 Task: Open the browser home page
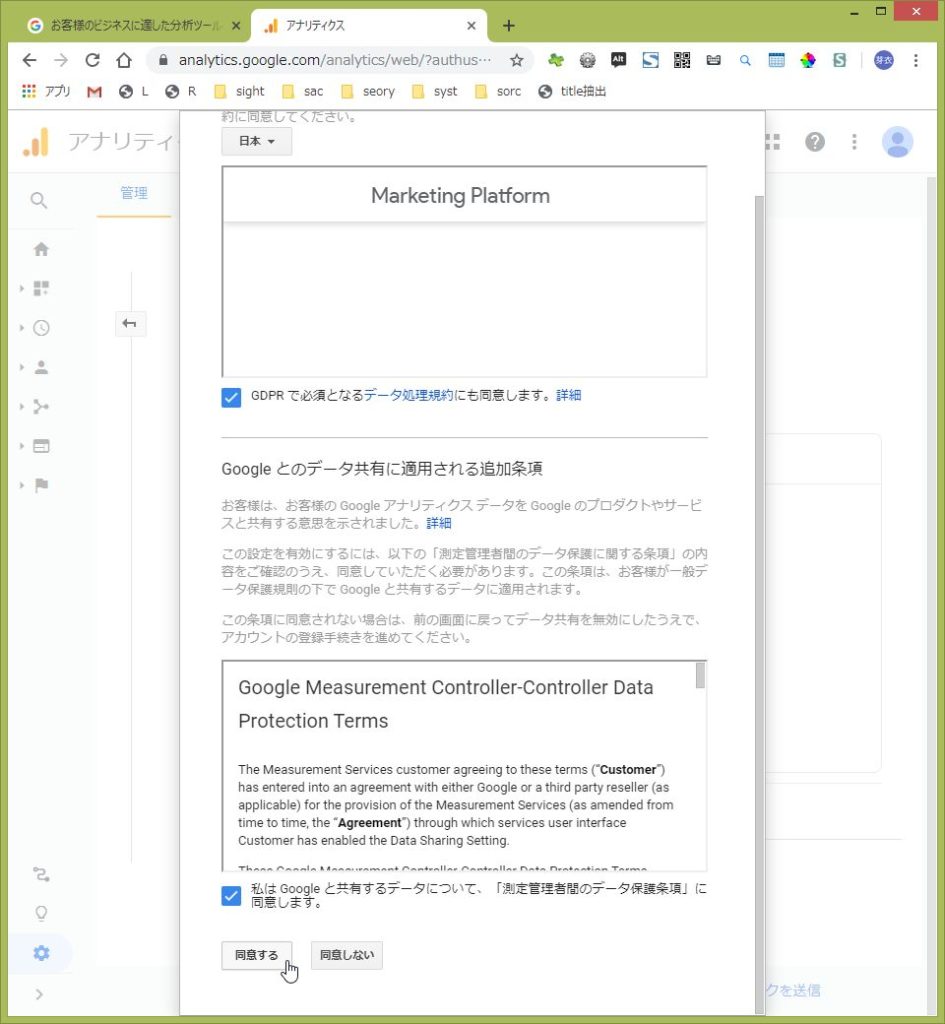(124, 61)
